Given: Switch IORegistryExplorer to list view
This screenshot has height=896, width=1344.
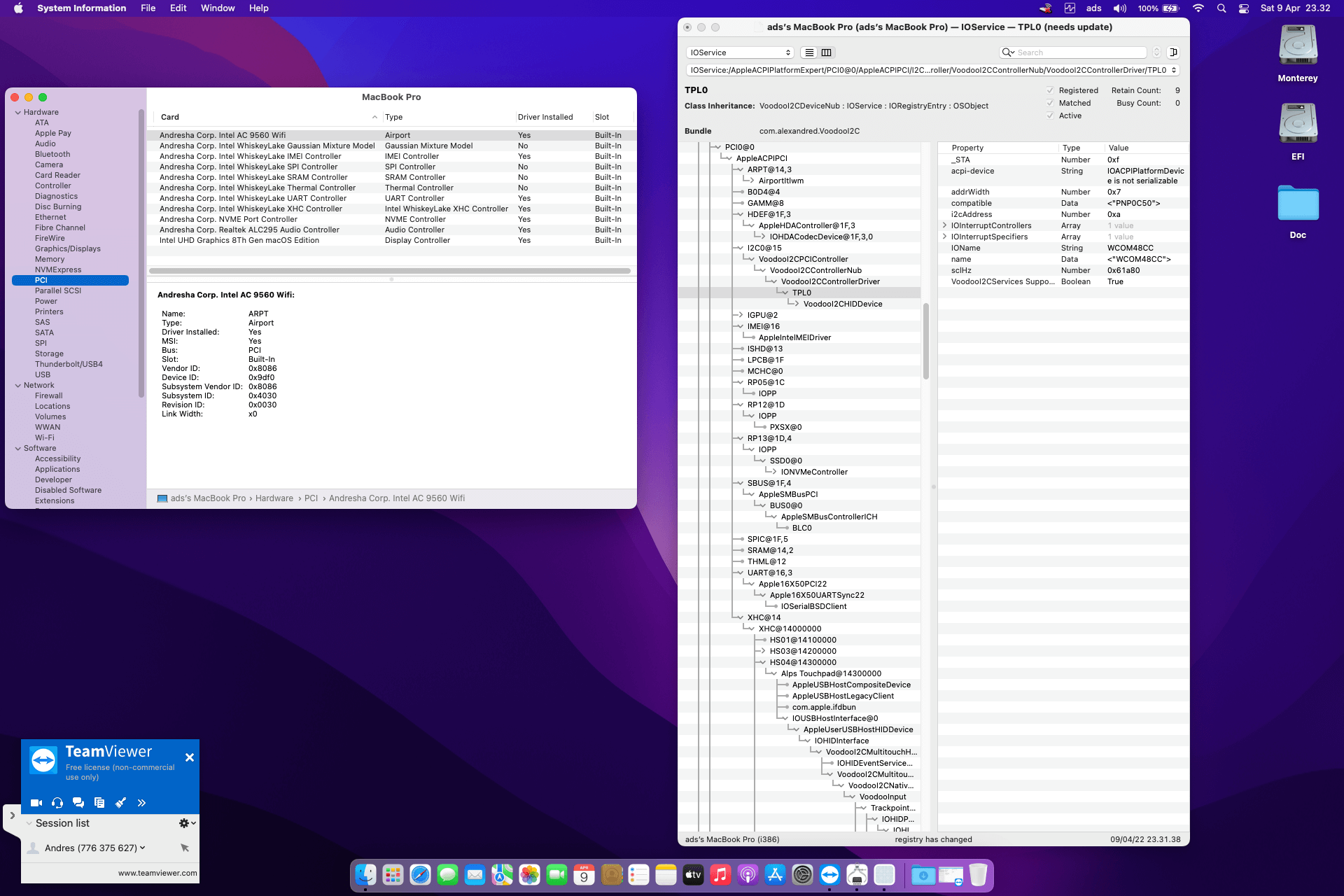Looking at the screenshot, I should point(809,52).
